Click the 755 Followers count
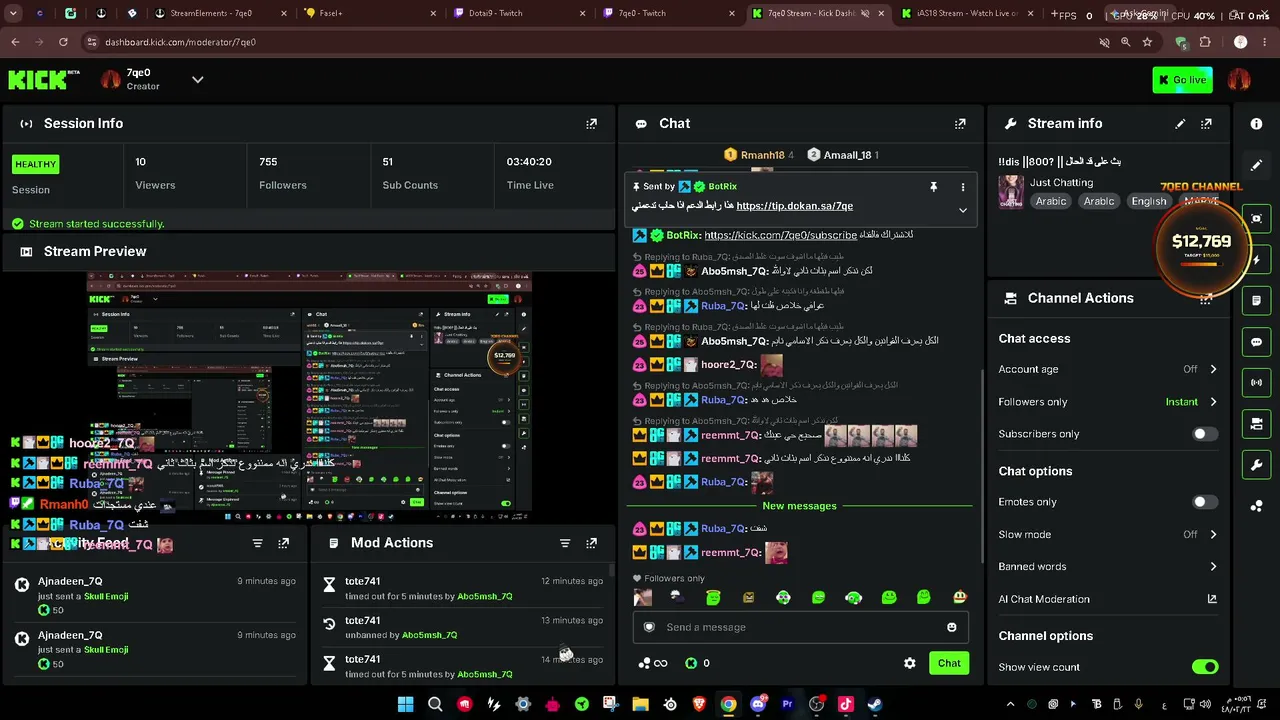The height and width of the screenshot is (720, 1280). click(268, 162)
